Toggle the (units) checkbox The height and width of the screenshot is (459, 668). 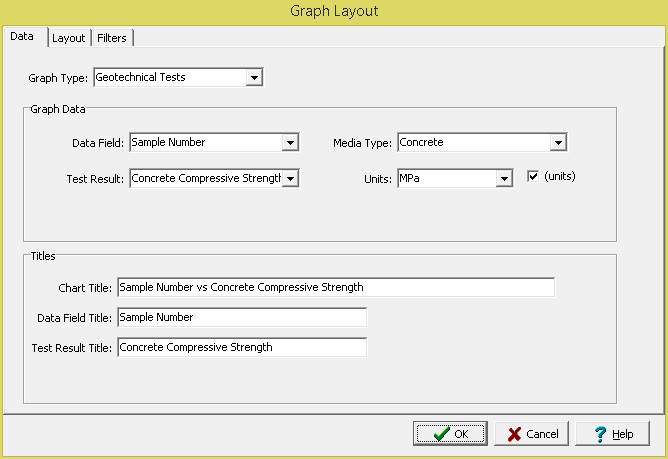tap(533, 177)
